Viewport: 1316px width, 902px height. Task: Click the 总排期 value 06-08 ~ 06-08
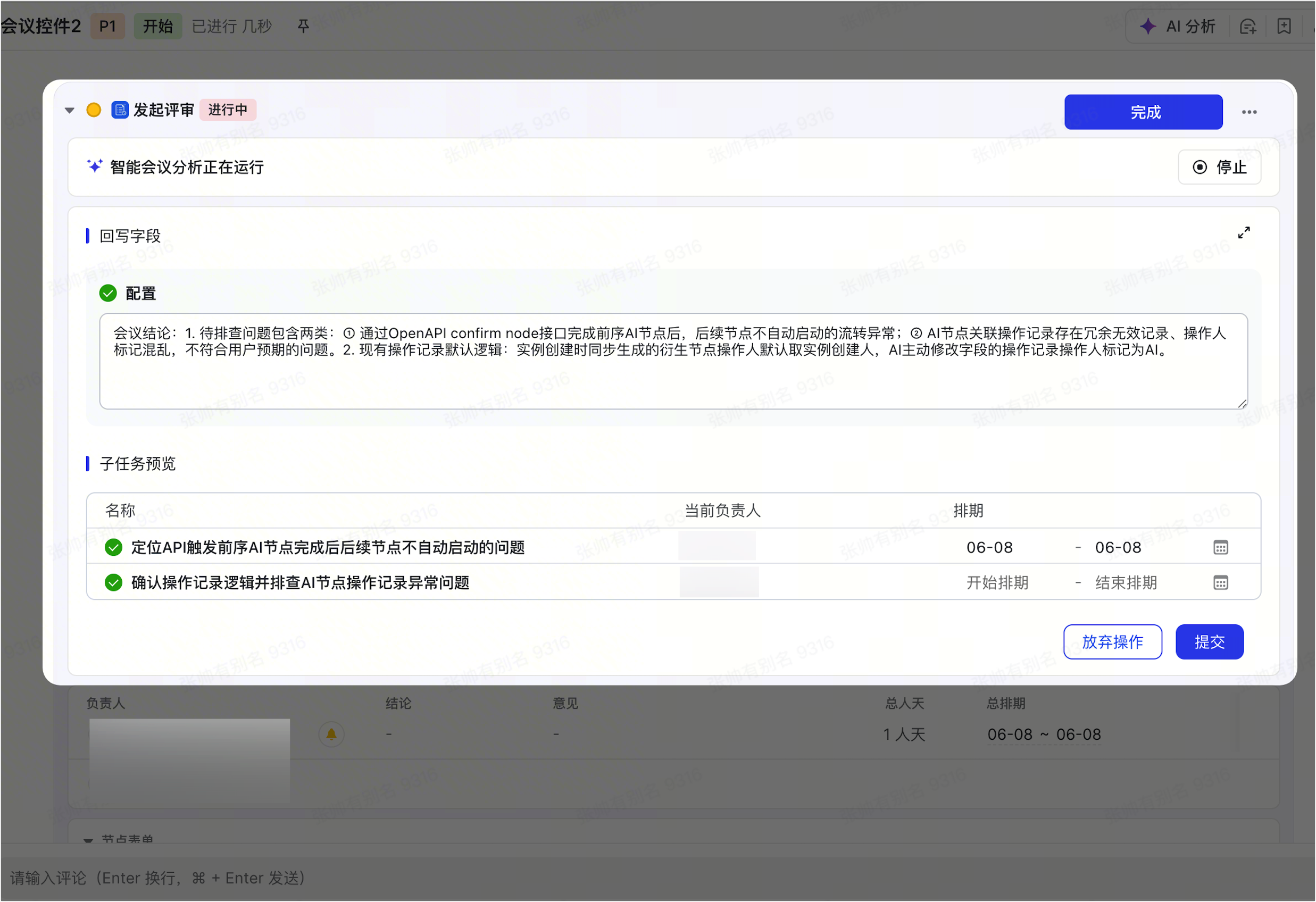pyautogui.click(x=1044, y=734)
